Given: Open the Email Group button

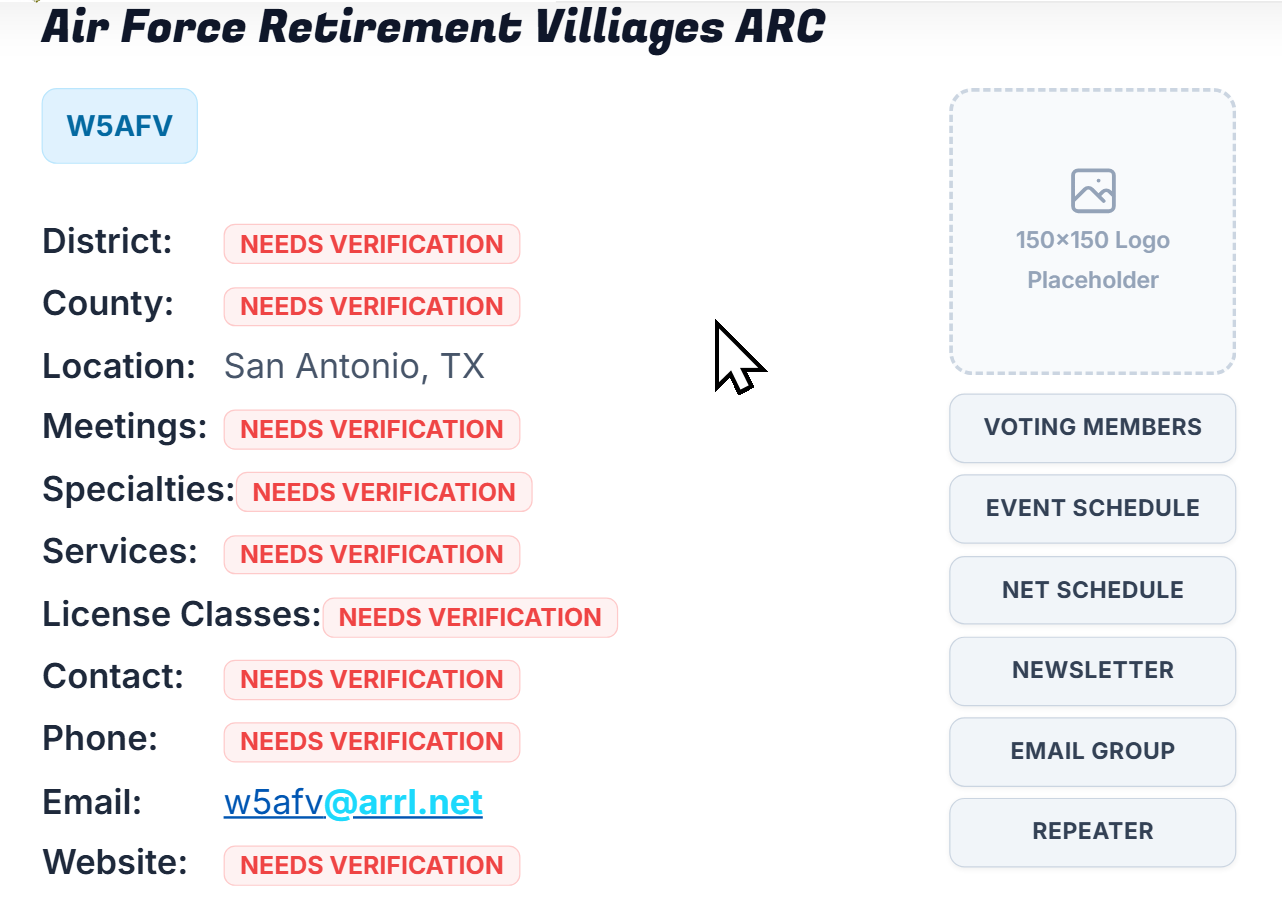Looking at the screenshot, I should coord(1093,751).
